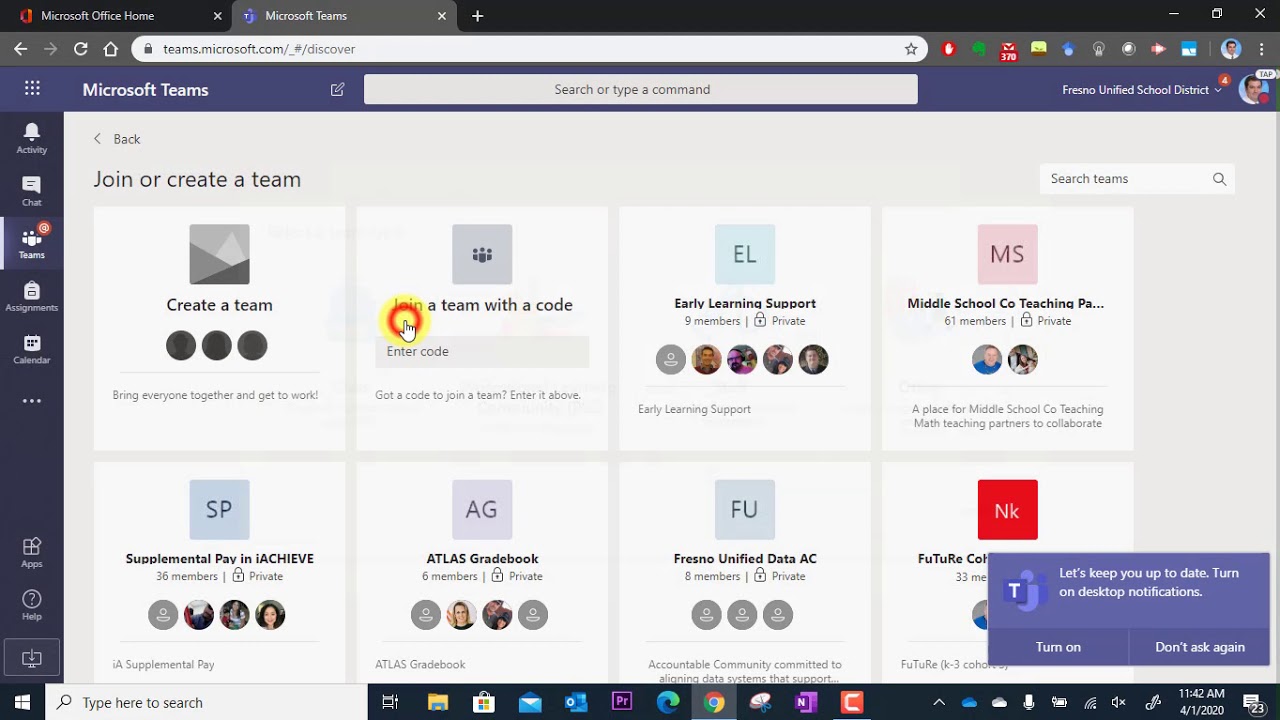Open the Chat section

[31, 191]
